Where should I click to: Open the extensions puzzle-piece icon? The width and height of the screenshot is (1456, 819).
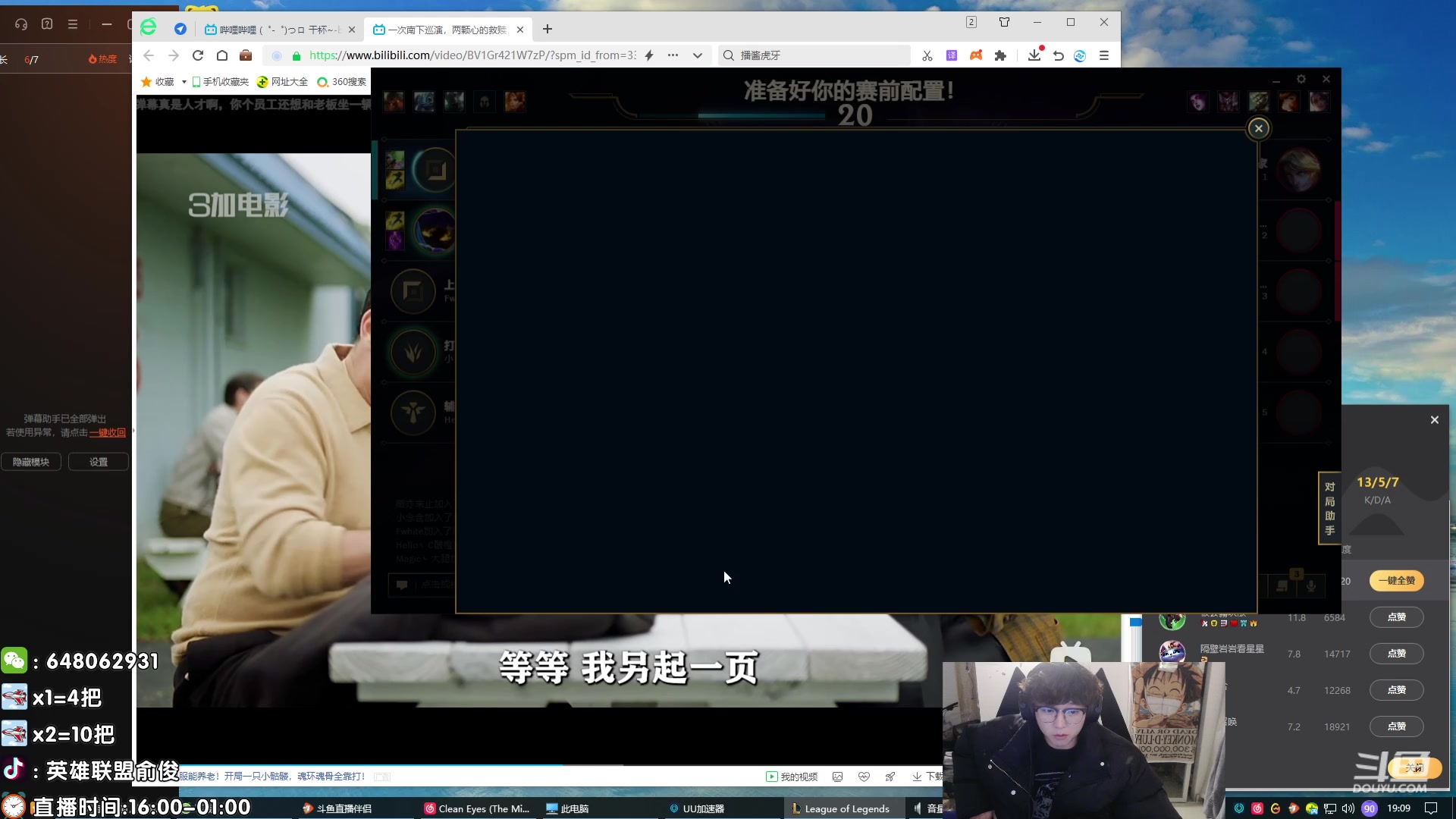click(x=1000, y=55)
